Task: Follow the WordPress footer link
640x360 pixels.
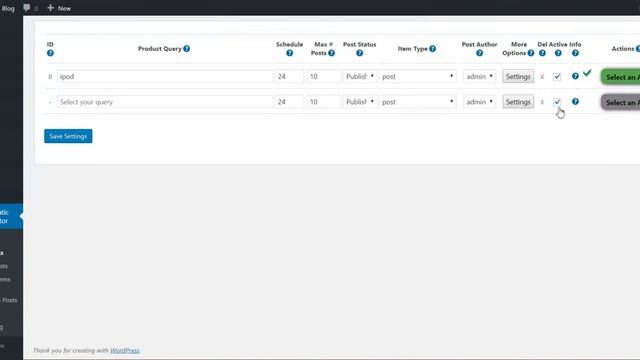Action: (125, 350)
